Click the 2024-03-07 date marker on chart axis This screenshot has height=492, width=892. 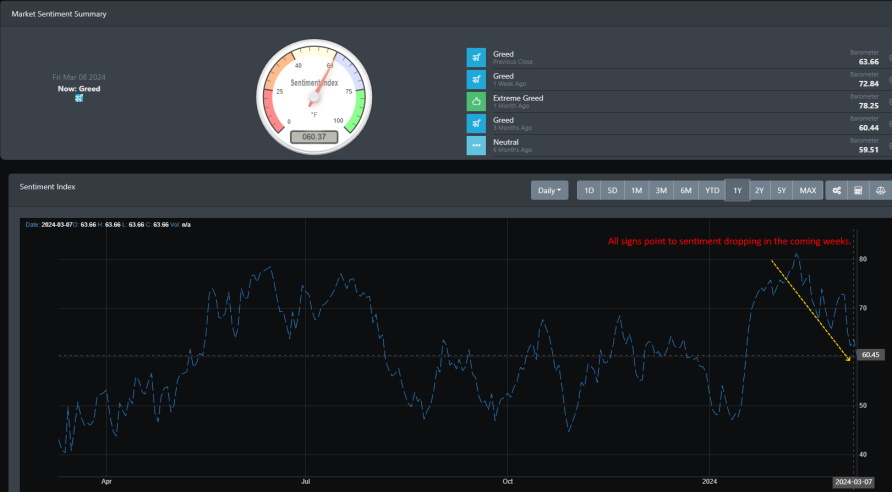[853, 482]
